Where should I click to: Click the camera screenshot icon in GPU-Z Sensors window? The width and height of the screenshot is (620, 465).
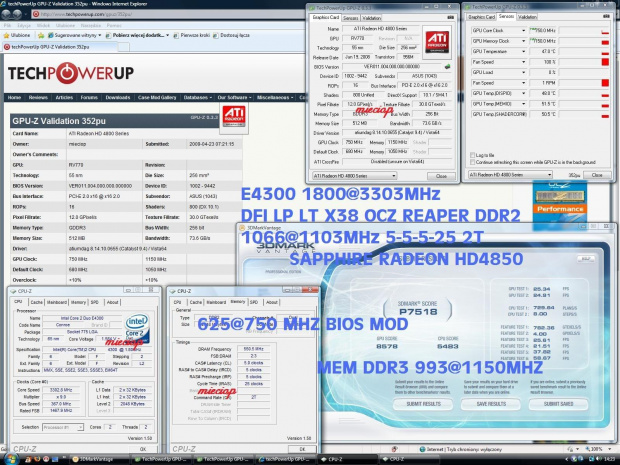(x=606, y=17)
